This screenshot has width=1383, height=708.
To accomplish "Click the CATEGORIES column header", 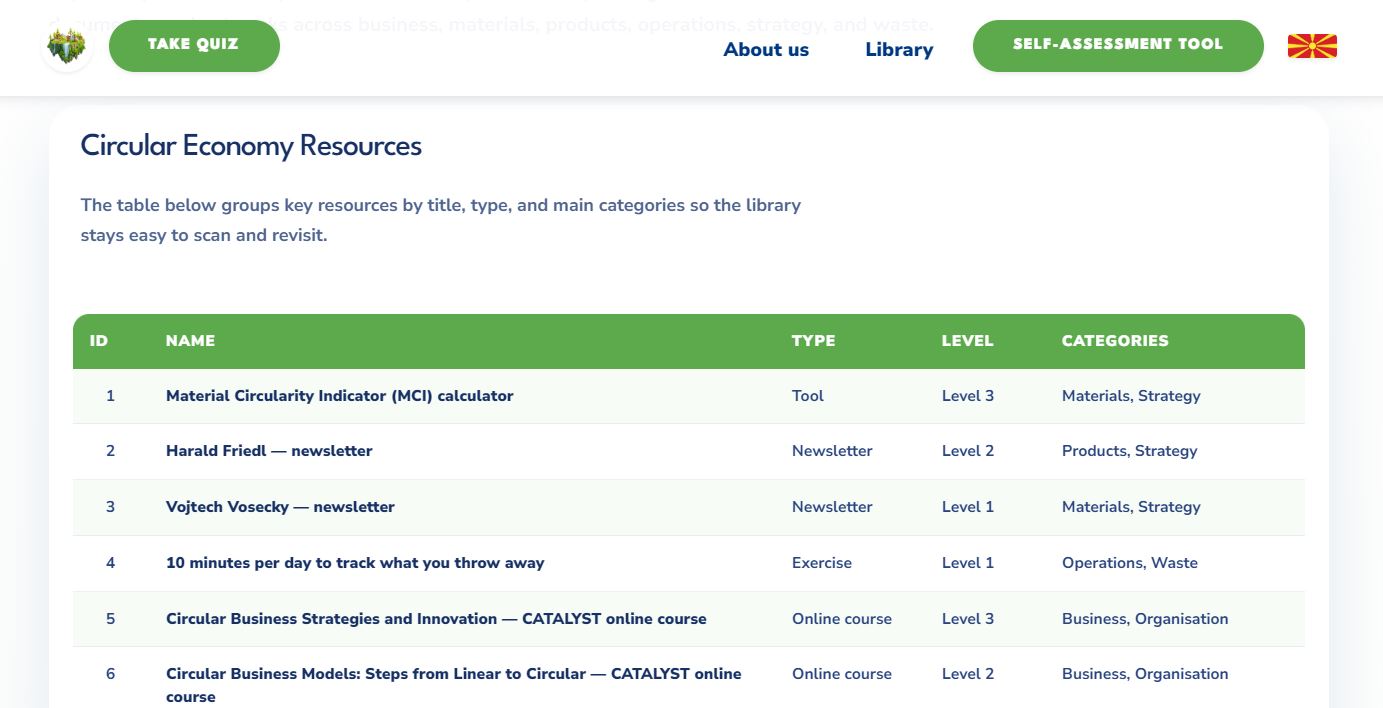I will pos(1115,341).
